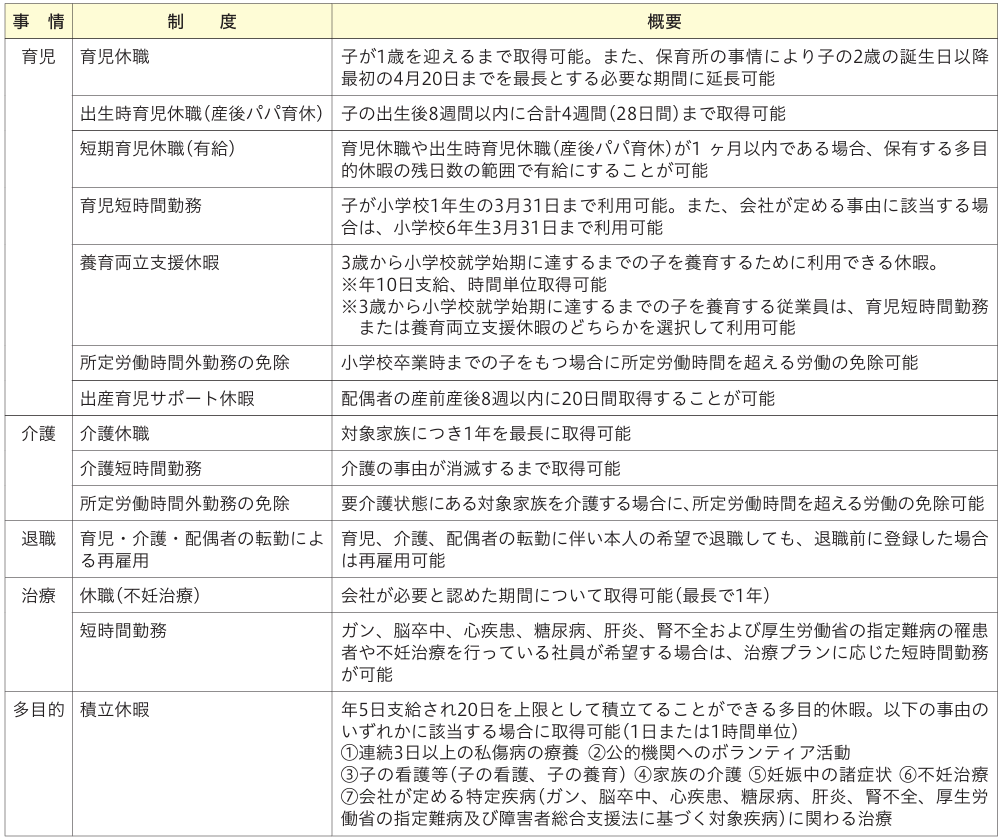
Task: Click summary about 退職前に登録した場合は再雇用可能
Action: click(665, 550)
